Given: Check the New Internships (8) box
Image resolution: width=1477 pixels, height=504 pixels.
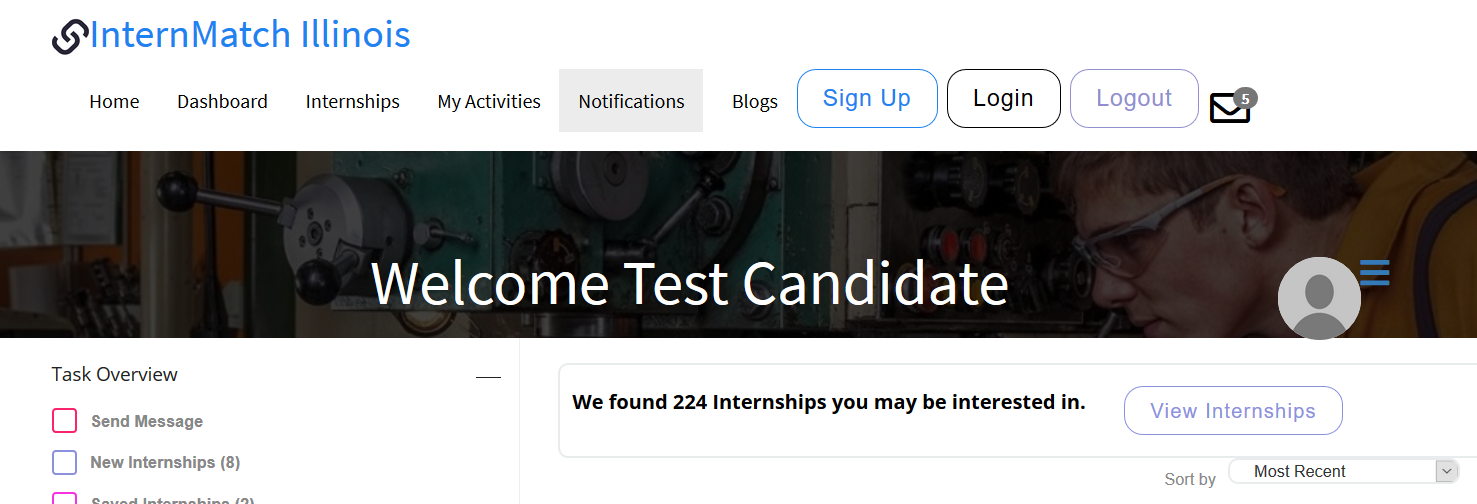Looking at the screenshot, I should 64,462.
